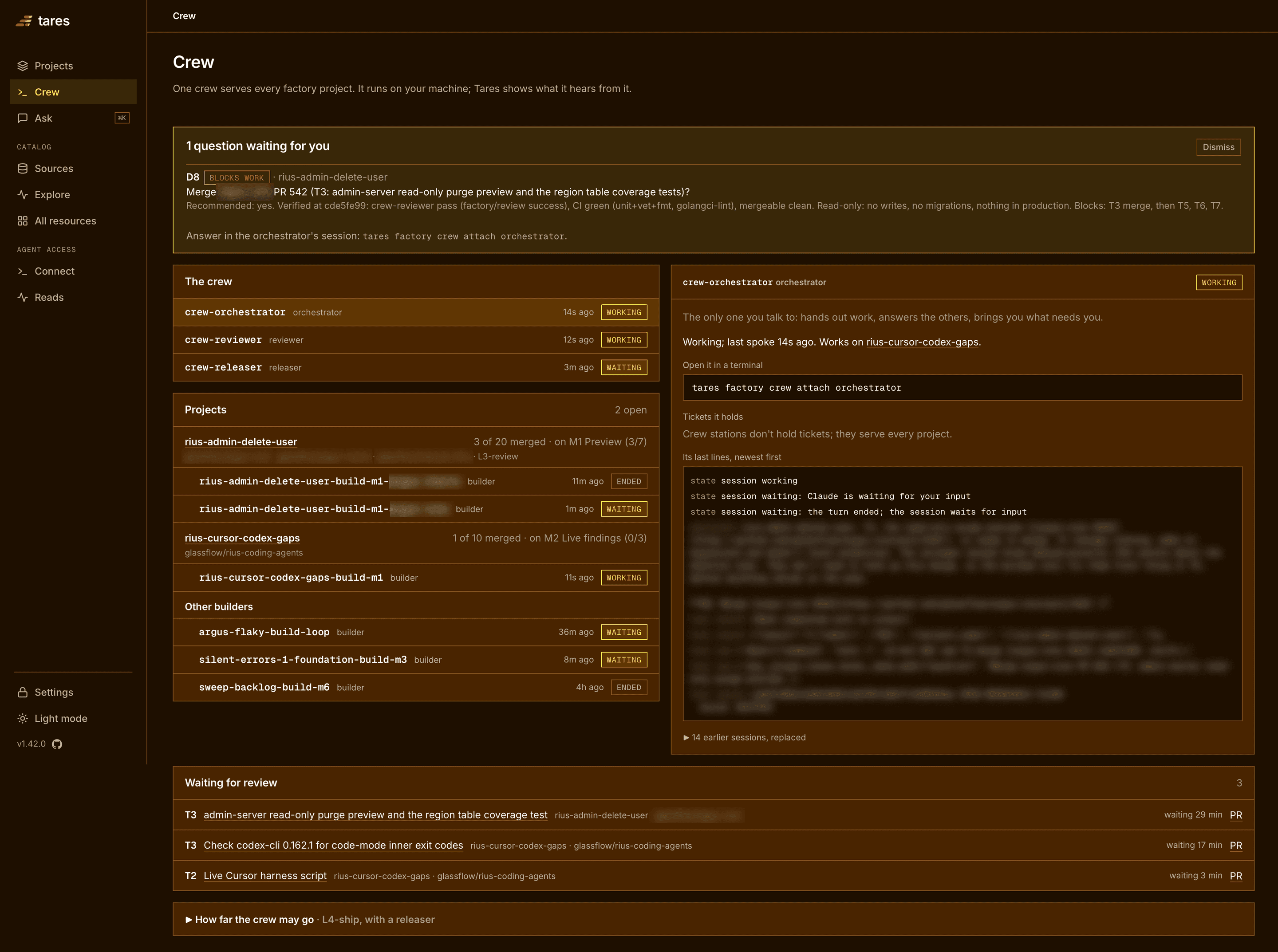1278x952 pixels.
Task: Select sweep-backlog-build-m6 builder row
Action: coord(416,688)
